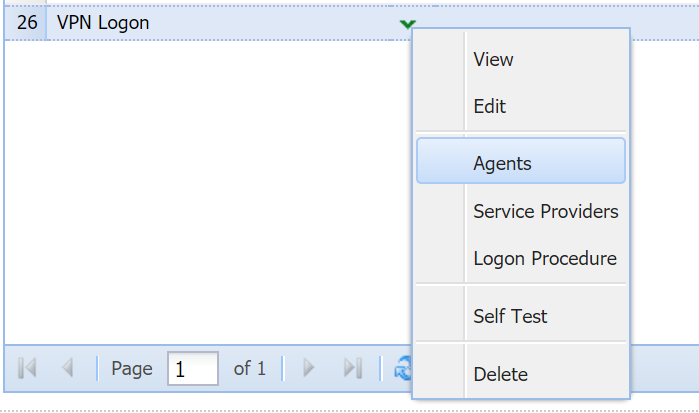
Task: Go to the first page of results
Action: 27,369
